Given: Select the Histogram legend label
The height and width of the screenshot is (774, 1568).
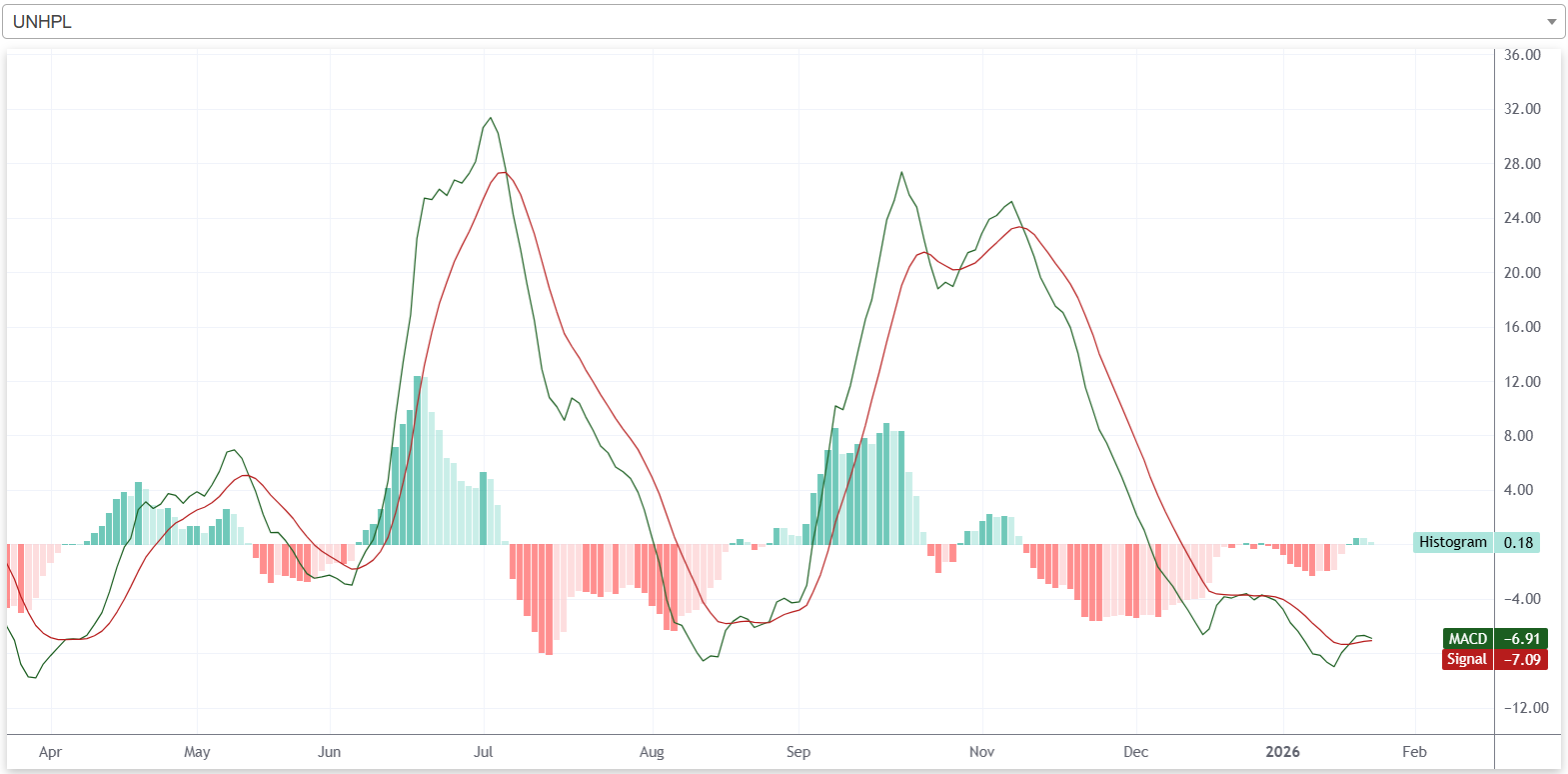Looking at the screenshot, I should click(1452, 542).
